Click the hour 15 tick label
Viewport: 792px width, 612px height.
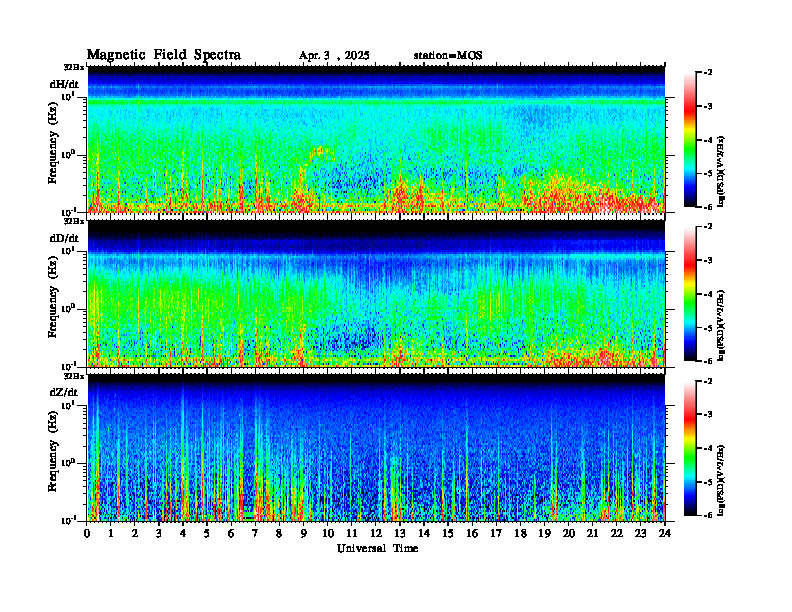pyautogui.click(x=448, y=534)
